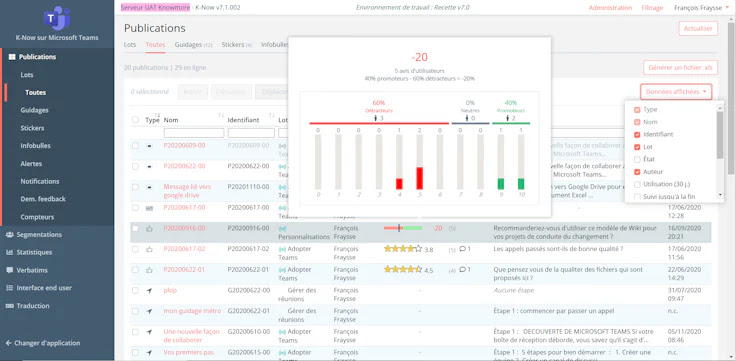Viewport: 736px width, 361px height.
Task: Switch to the Guidages tab
Action: [x=193, y=45]
